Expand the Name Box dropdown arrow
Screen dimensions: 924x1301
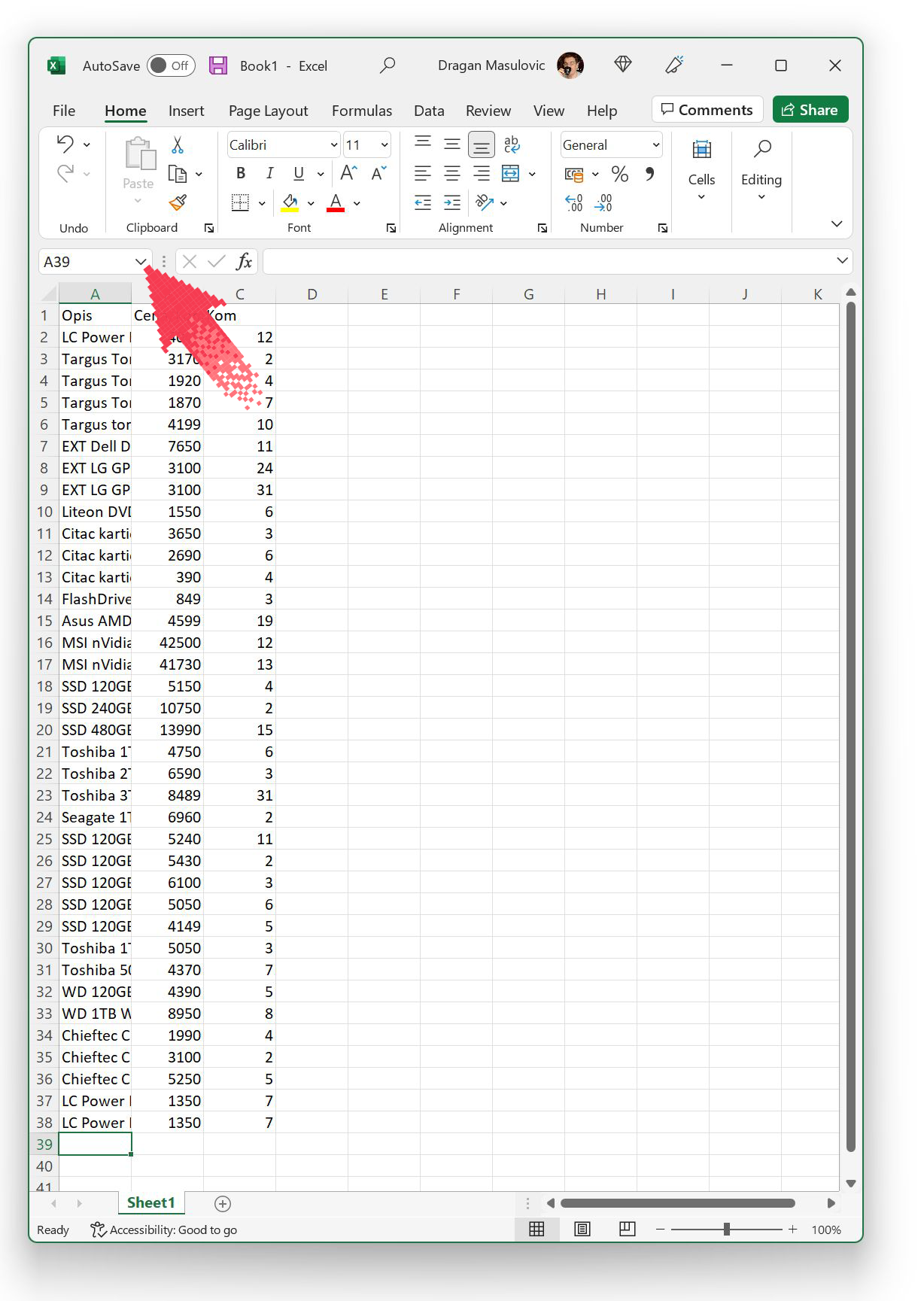tap(141, 261)
